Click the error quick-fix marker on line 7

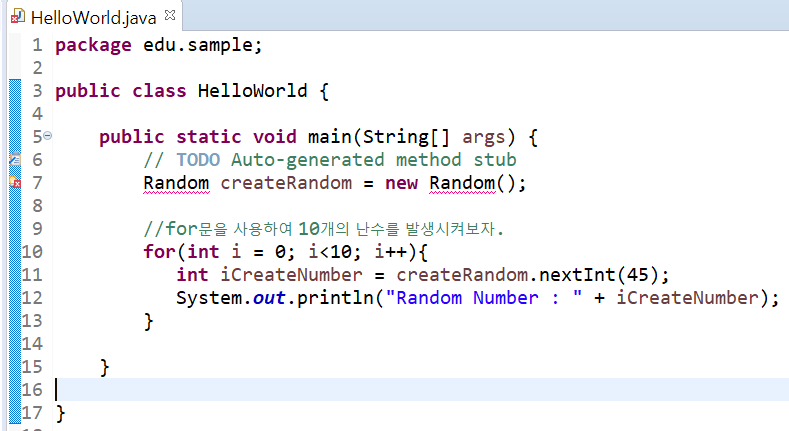pyautogui.click(x=14, y=183)
